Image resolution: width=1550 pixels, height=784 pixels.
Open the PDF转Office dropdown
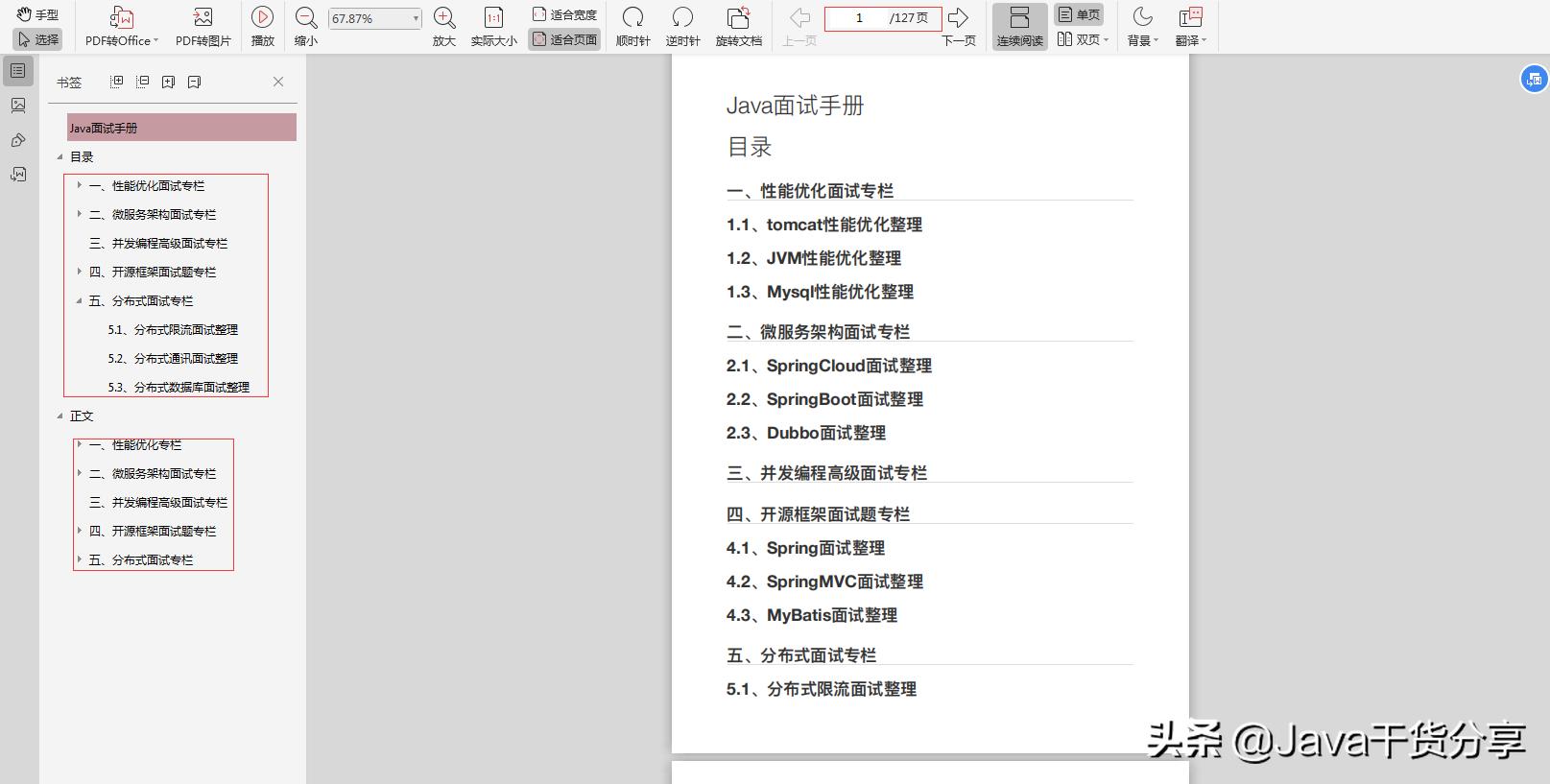coord(122,27)
